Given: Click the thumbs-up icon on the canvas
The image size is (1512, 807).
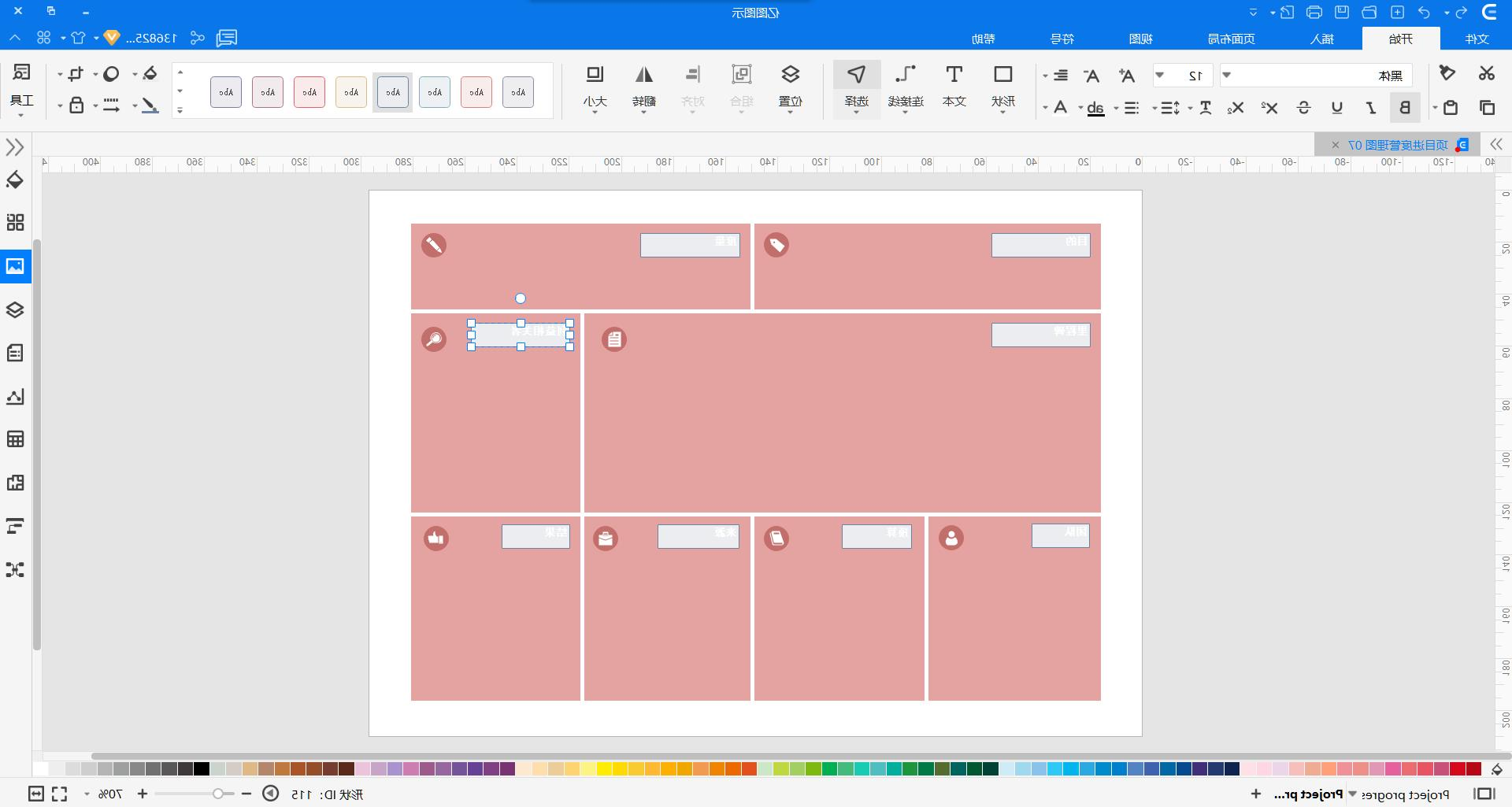Looking at the screenshot, I should (x=435, y=538).
